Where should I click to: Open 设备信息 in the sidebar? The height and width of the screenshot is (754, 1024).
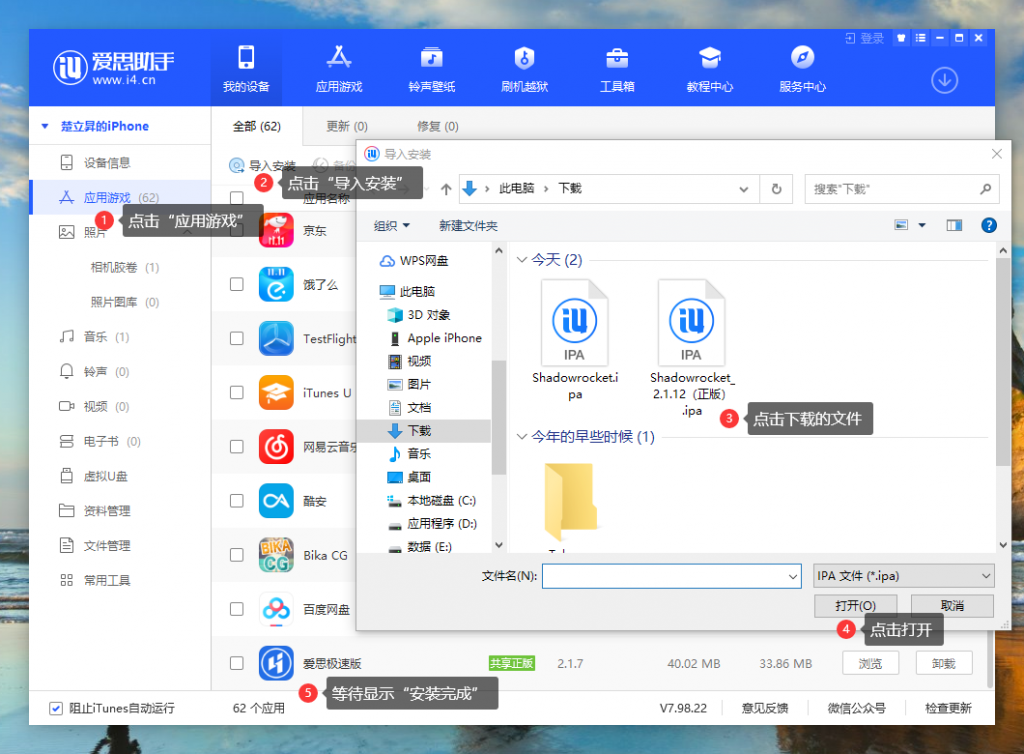click(107, 163)
